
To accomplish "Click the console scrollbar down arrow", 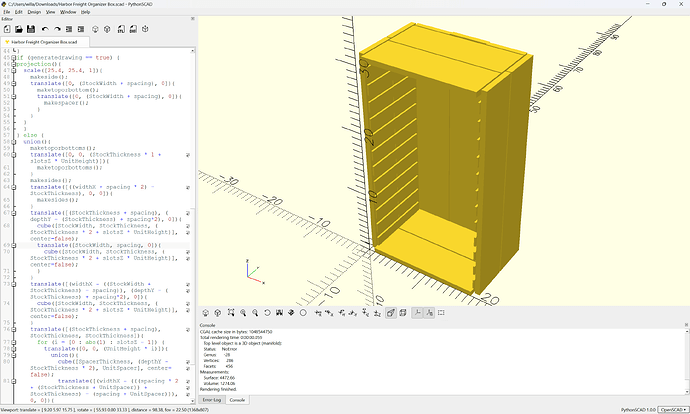I will point(687,392).
